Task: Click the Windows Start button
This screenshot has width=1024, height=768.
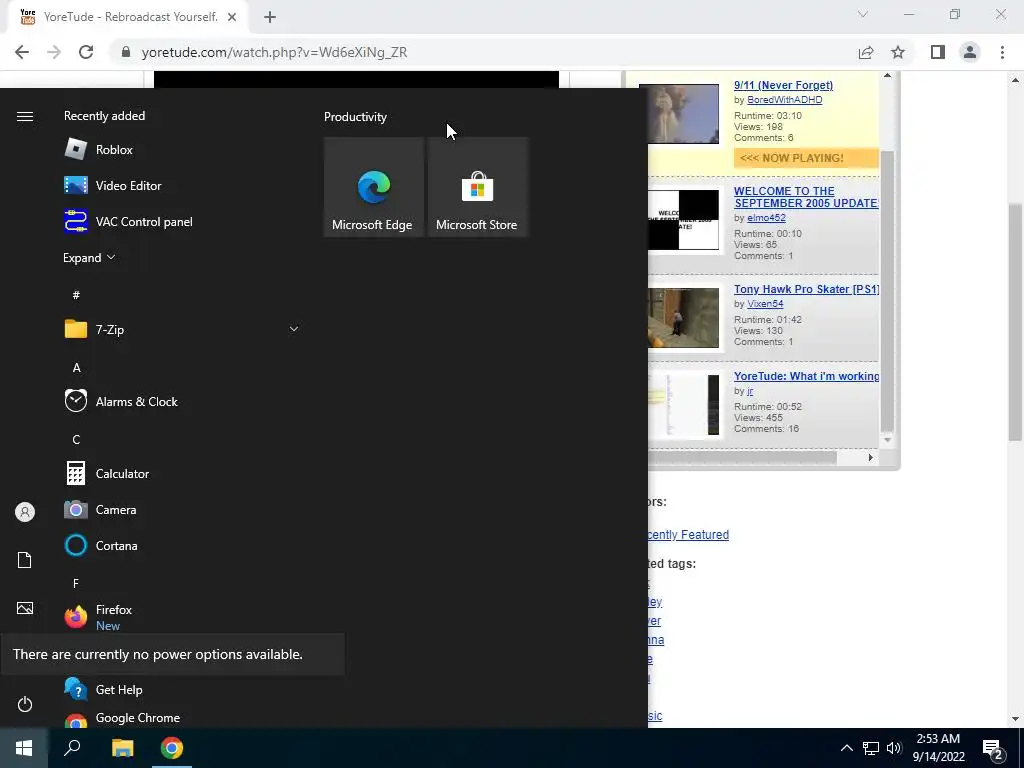Action: click(24, 748)
